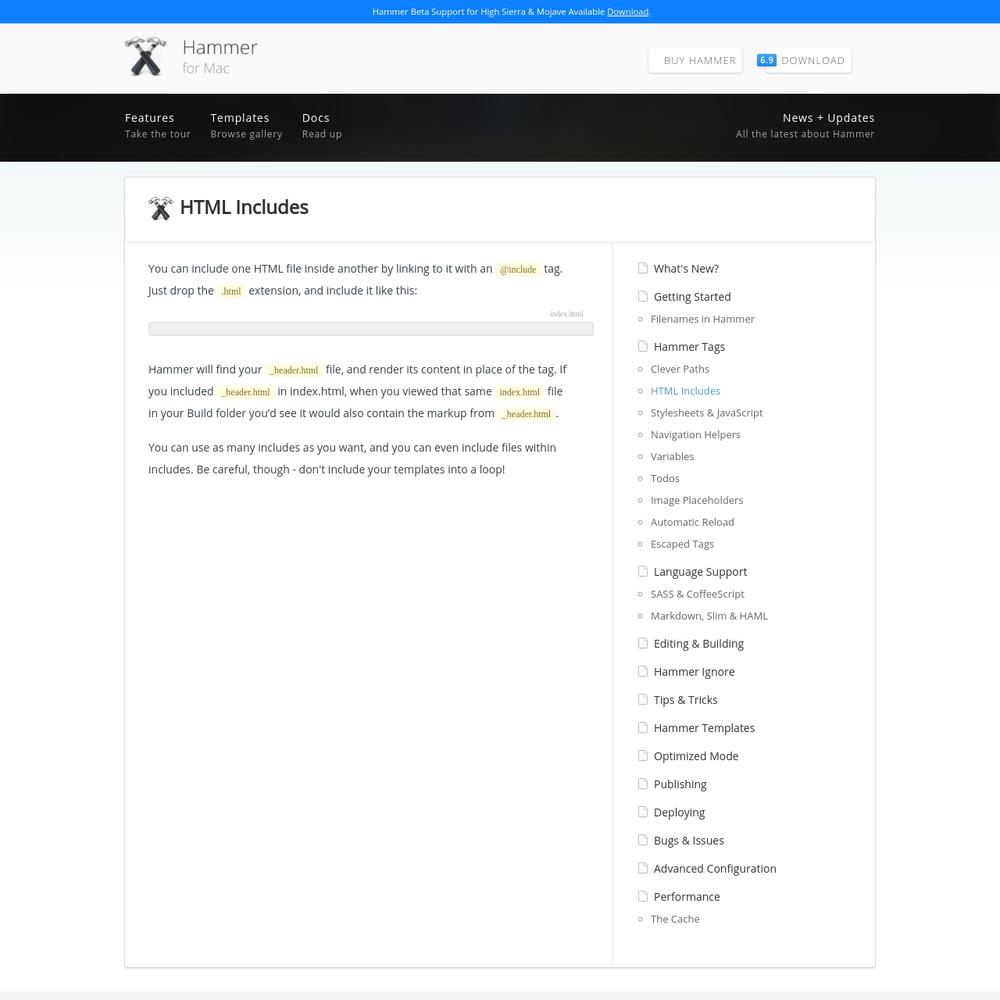Screen dimensions: 1000x1000
Task: Click the Hammer logo icon in header
Action: (x=146, y=57)
